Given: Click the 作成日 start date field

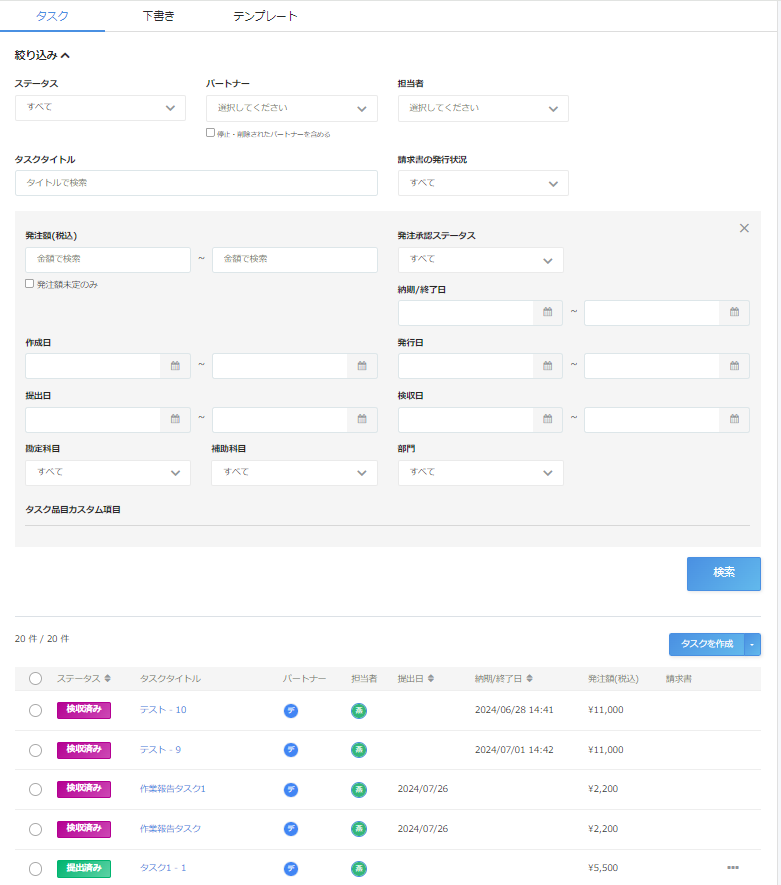Looking at the screenshot, I should (93, 366).
